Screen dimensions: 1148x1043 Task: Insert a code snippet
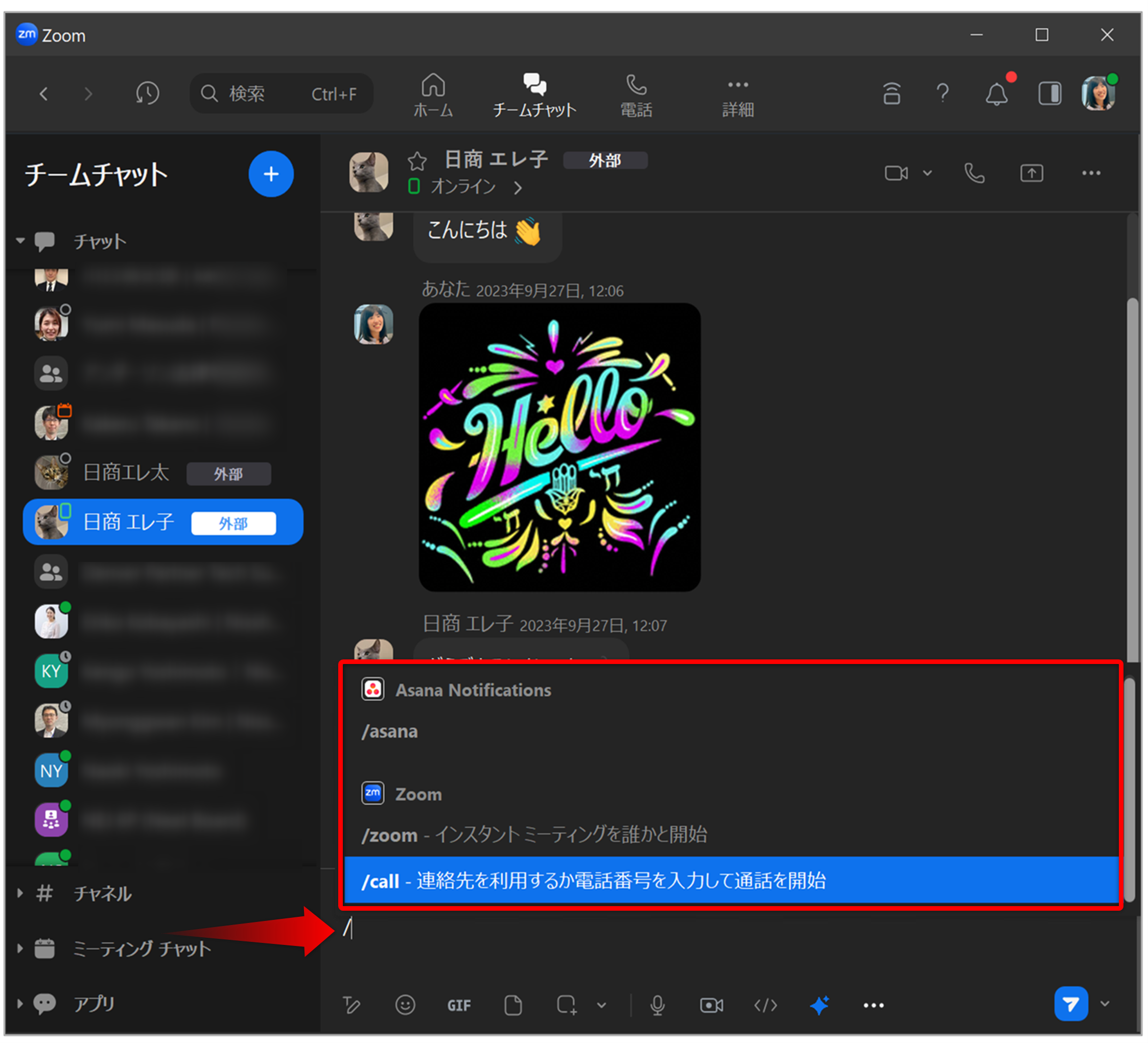coord(765,1005)
